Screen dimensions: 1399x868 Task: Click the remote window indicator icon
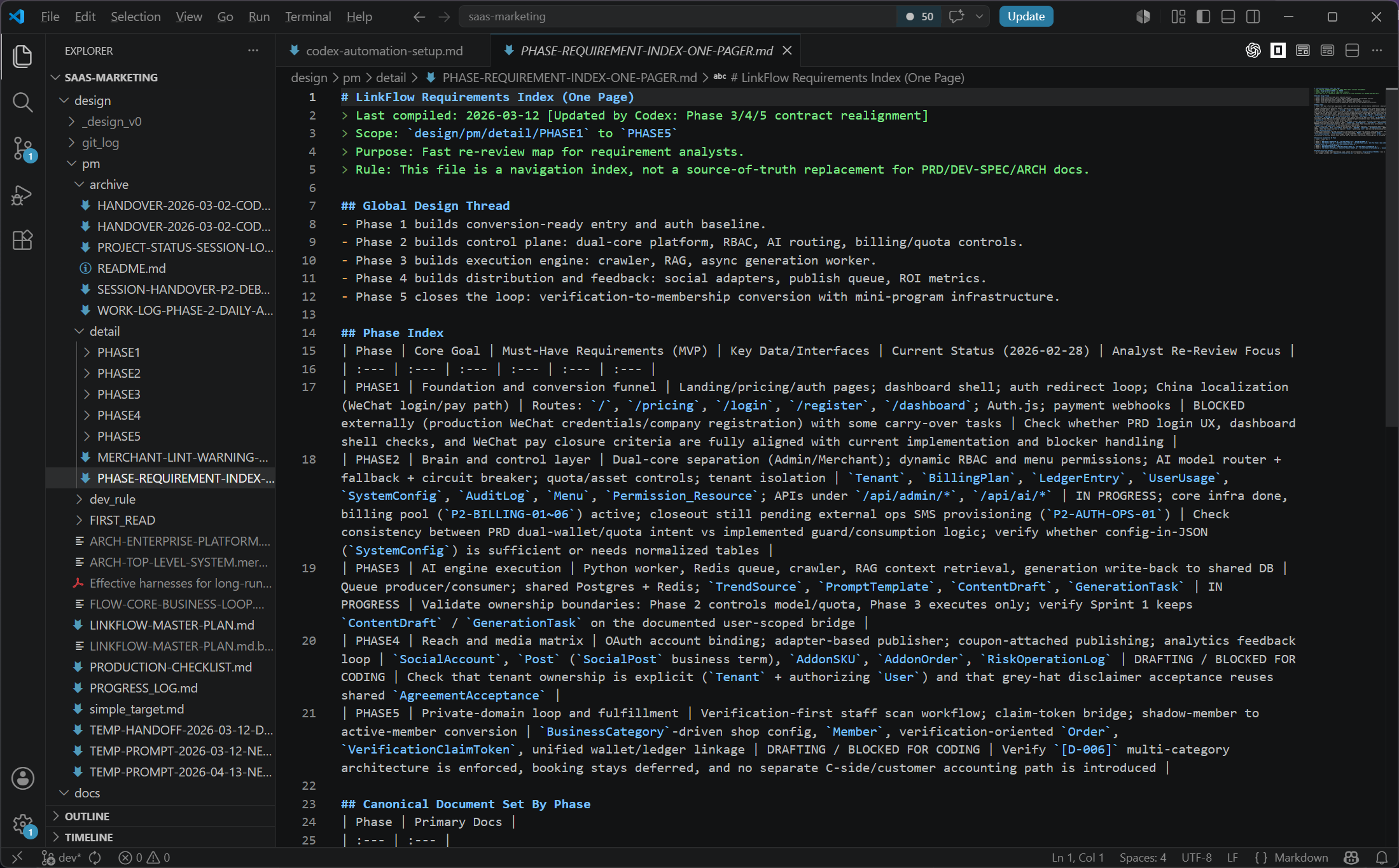coord(17,857)
